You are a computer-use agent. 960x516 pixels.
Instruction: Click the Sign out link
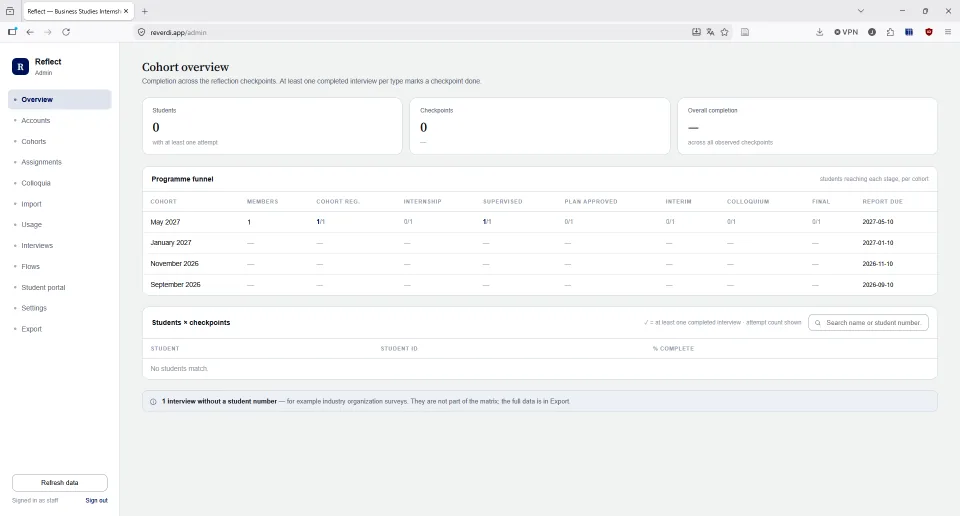pyautogui.click(x=96, y=500)
